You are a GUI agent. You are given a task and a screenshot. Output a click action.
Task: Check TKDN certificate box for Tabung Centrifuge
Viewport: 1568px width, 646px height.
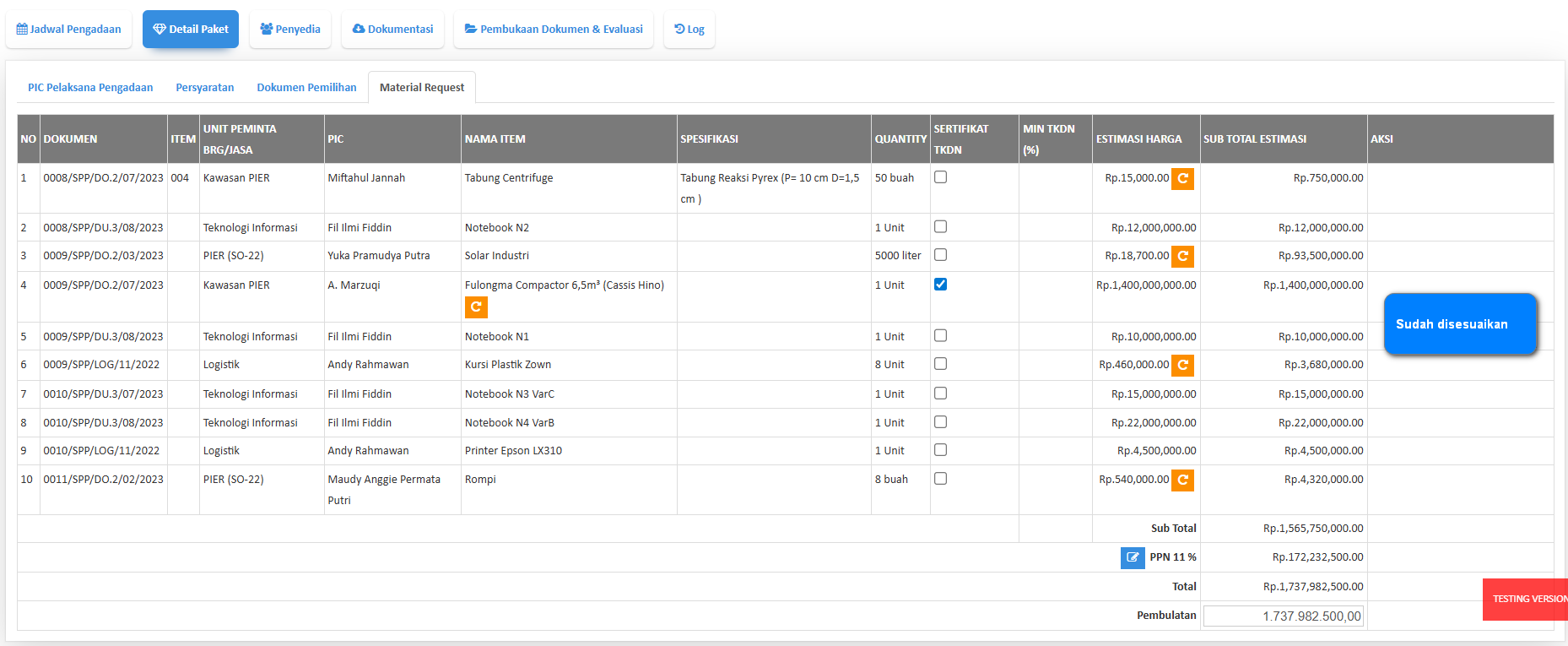click(x=941, y=177)
